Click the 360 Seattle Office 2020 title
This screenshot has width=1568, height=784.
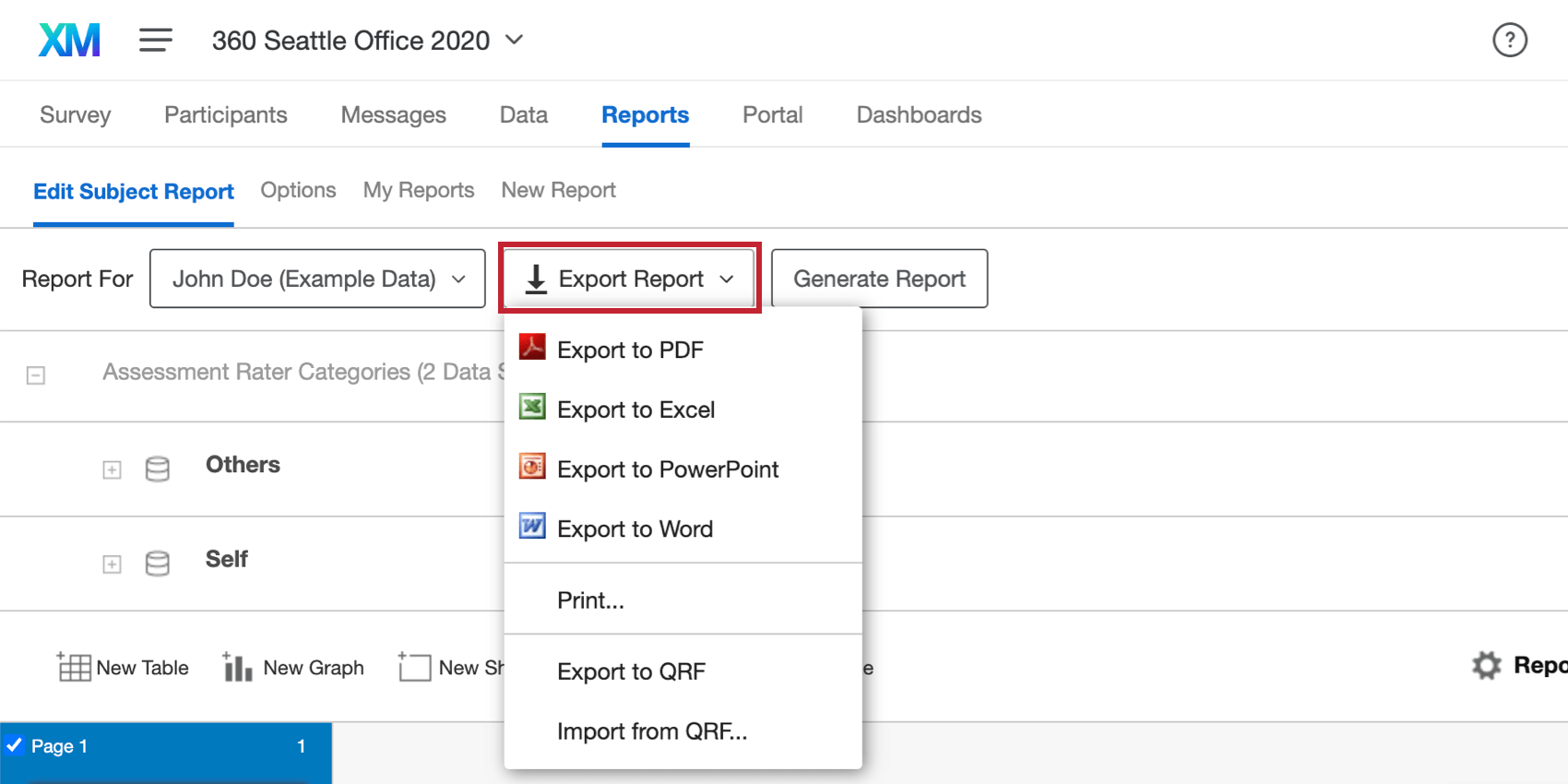coord(350,41)
